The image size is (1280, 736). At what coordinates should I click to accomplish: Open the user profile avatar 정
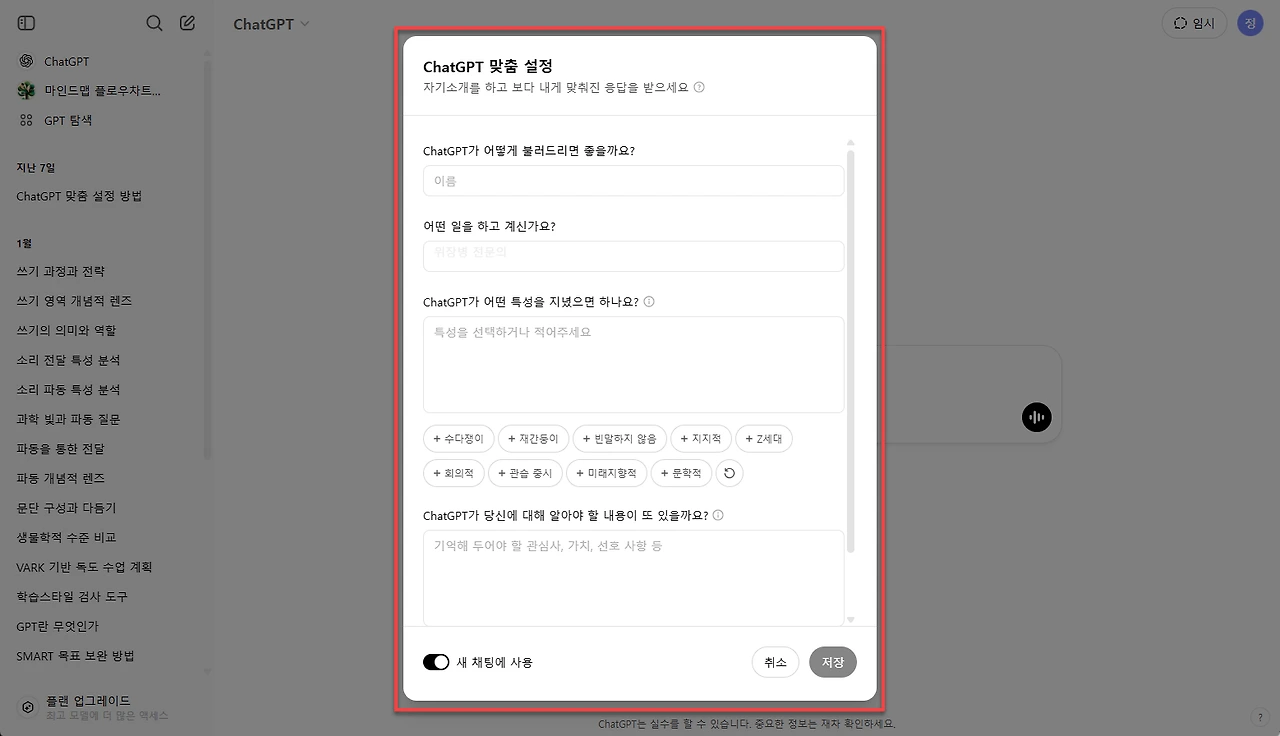(1250, 23)
